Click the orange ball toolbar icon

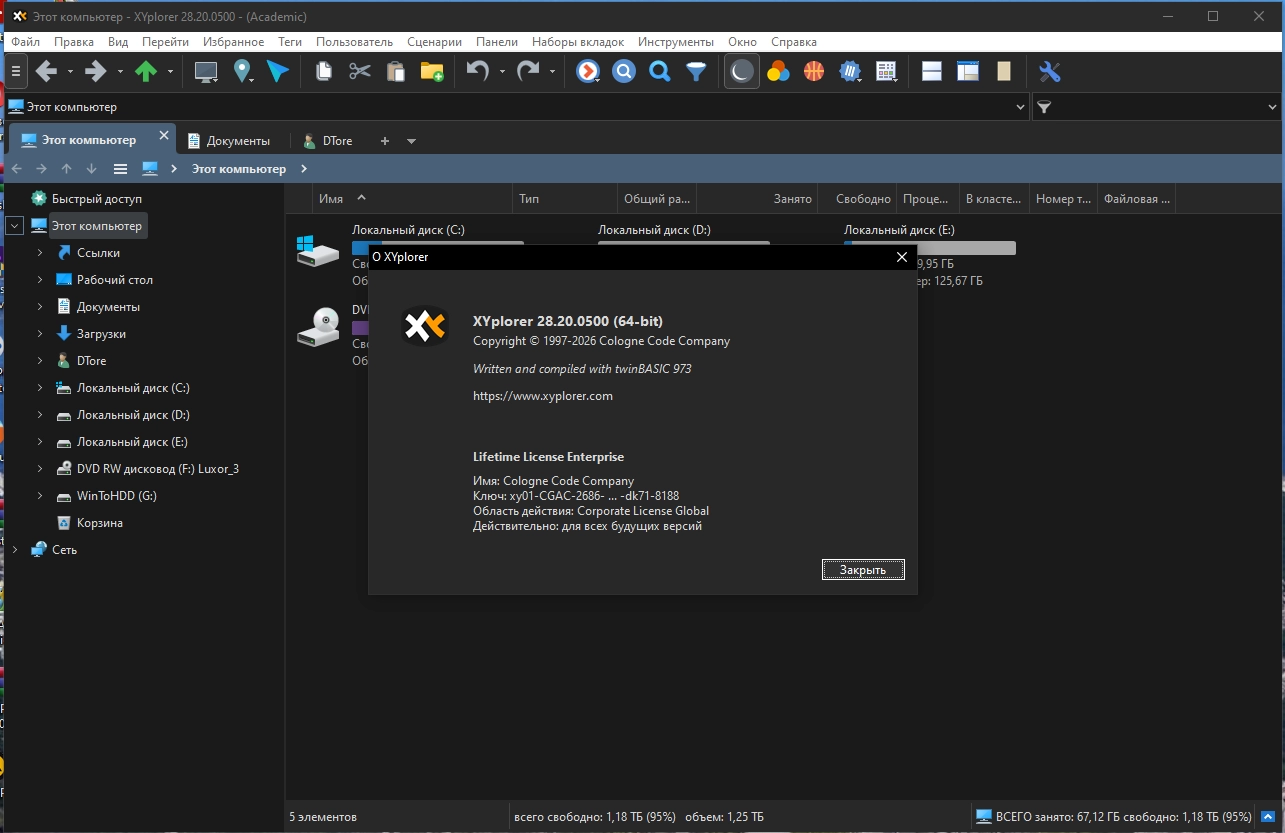[x=814, y=72]
